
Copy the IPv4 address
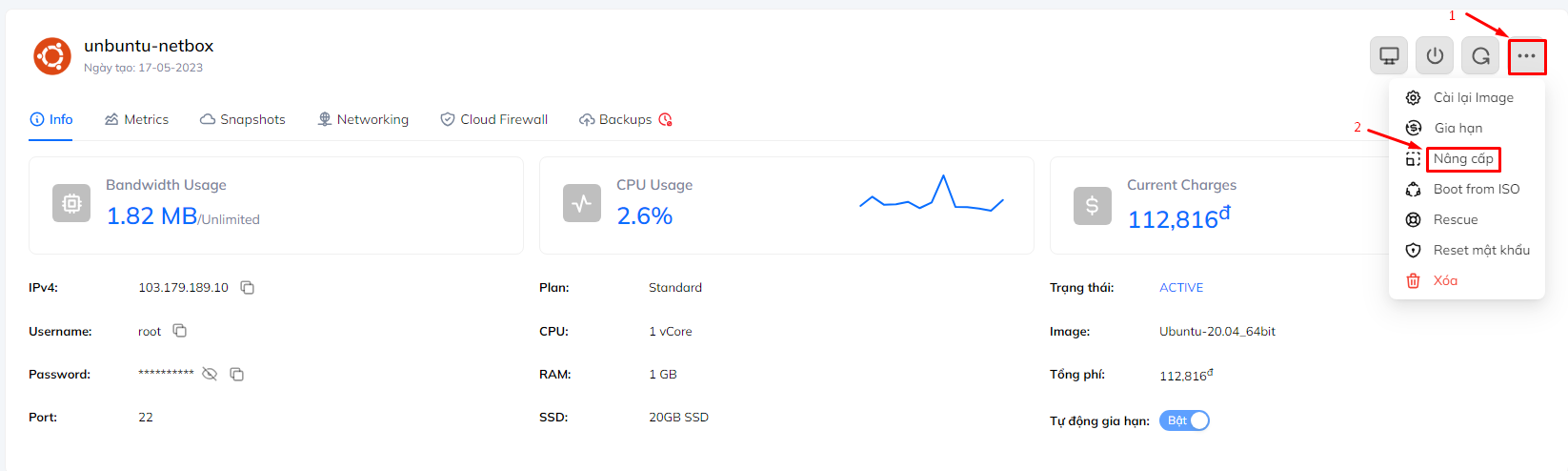(248, 288)
